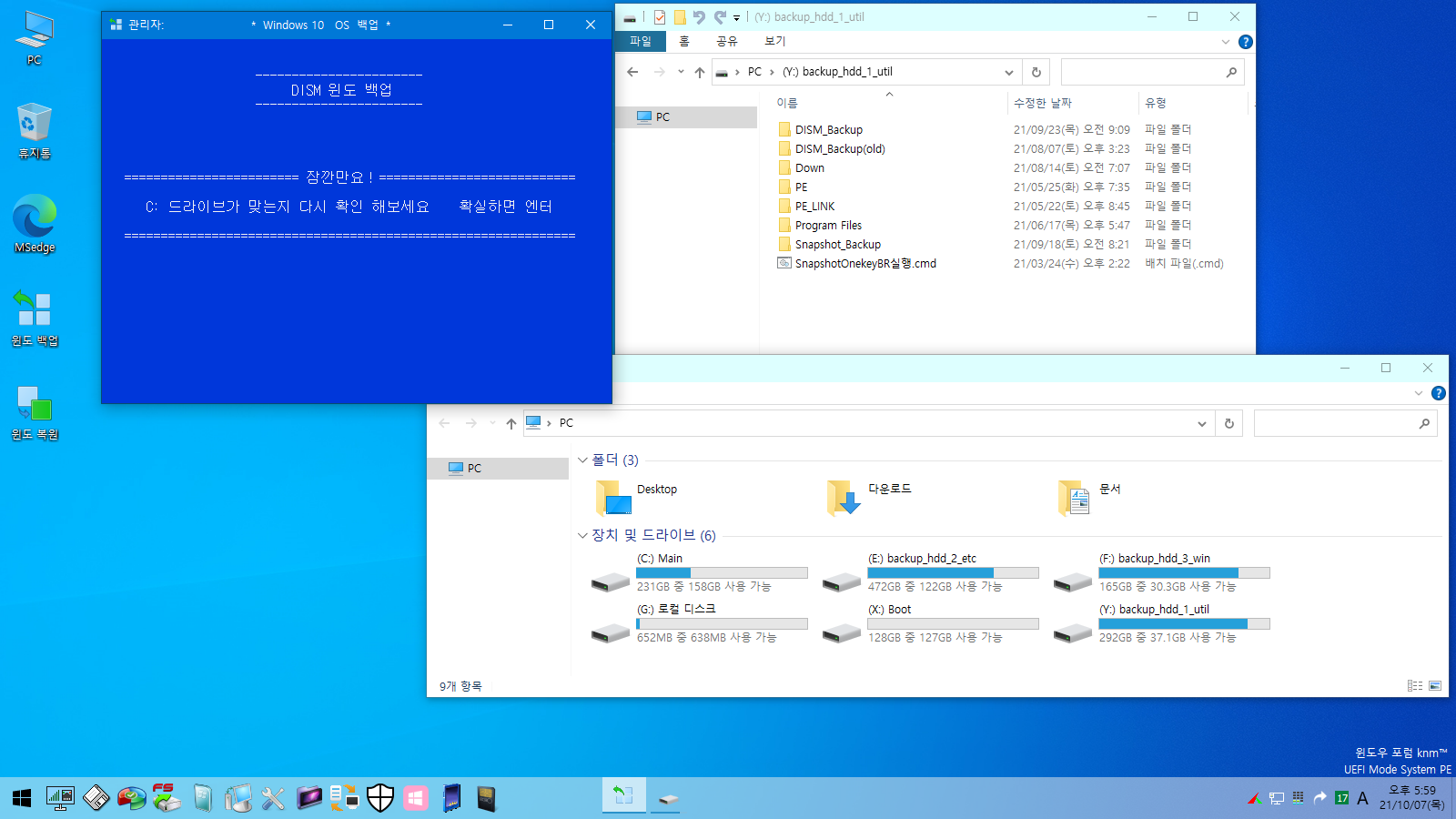Open the network computer tray icon
1456x819 pixels.
(1277, 798)
